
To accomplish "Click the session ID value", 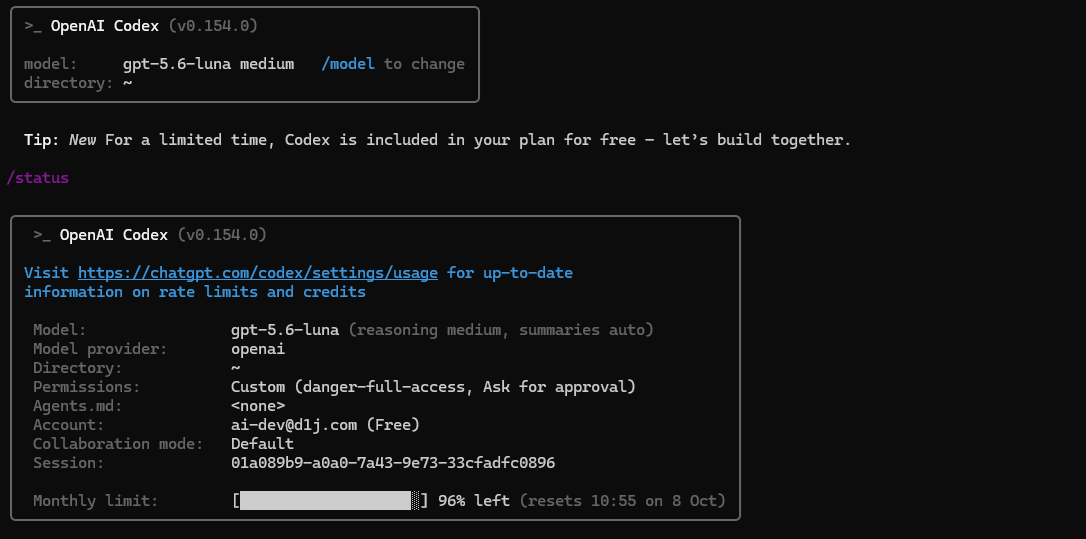I will click(x=393, y=463).
